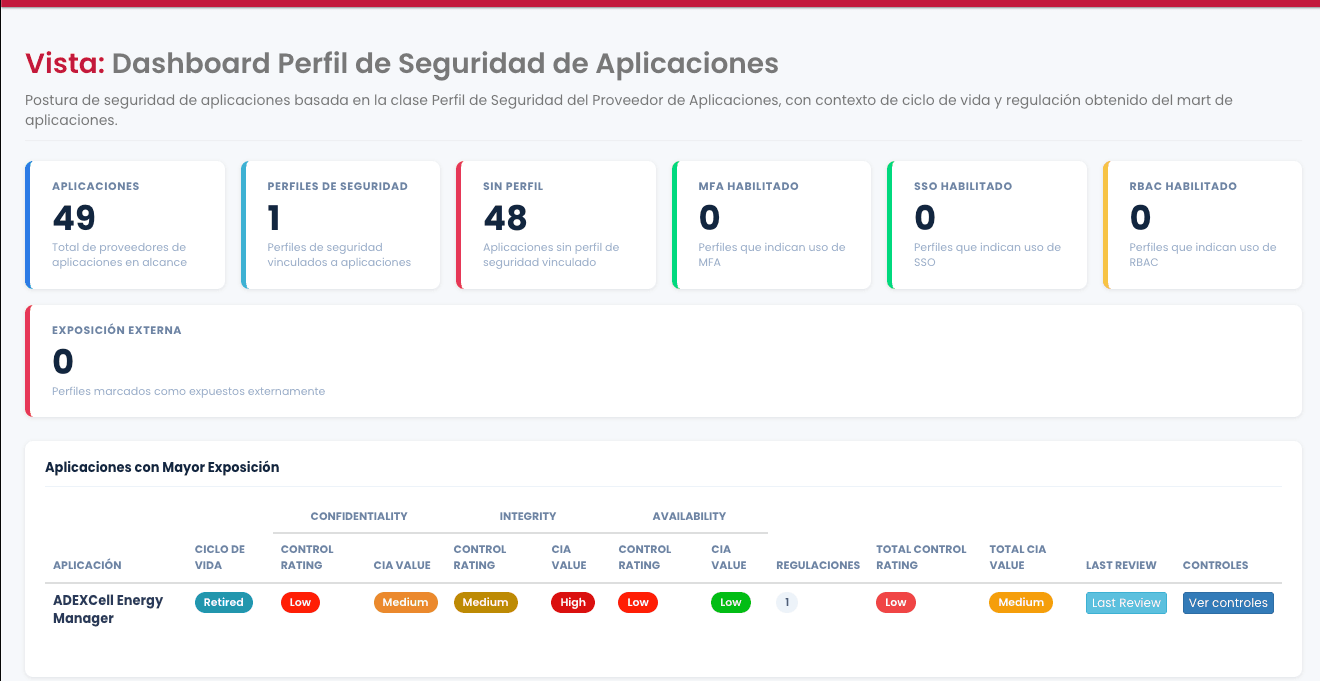Select the green Low availability CIA badge

(731, 602)
